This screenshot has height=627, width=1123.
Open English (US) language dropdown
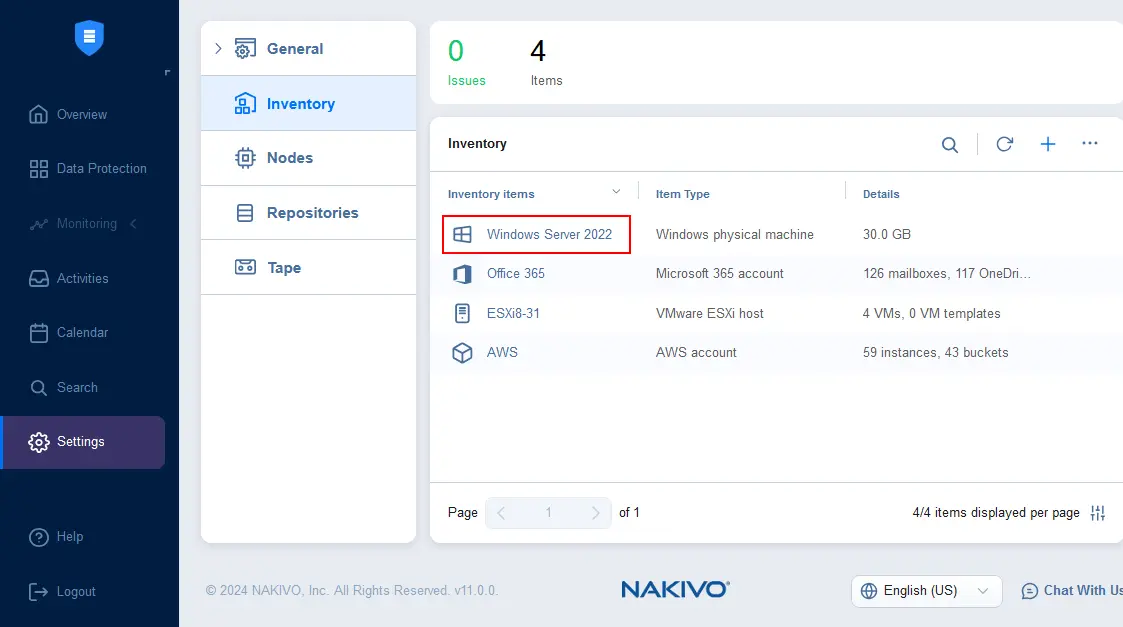coord(926,591)
